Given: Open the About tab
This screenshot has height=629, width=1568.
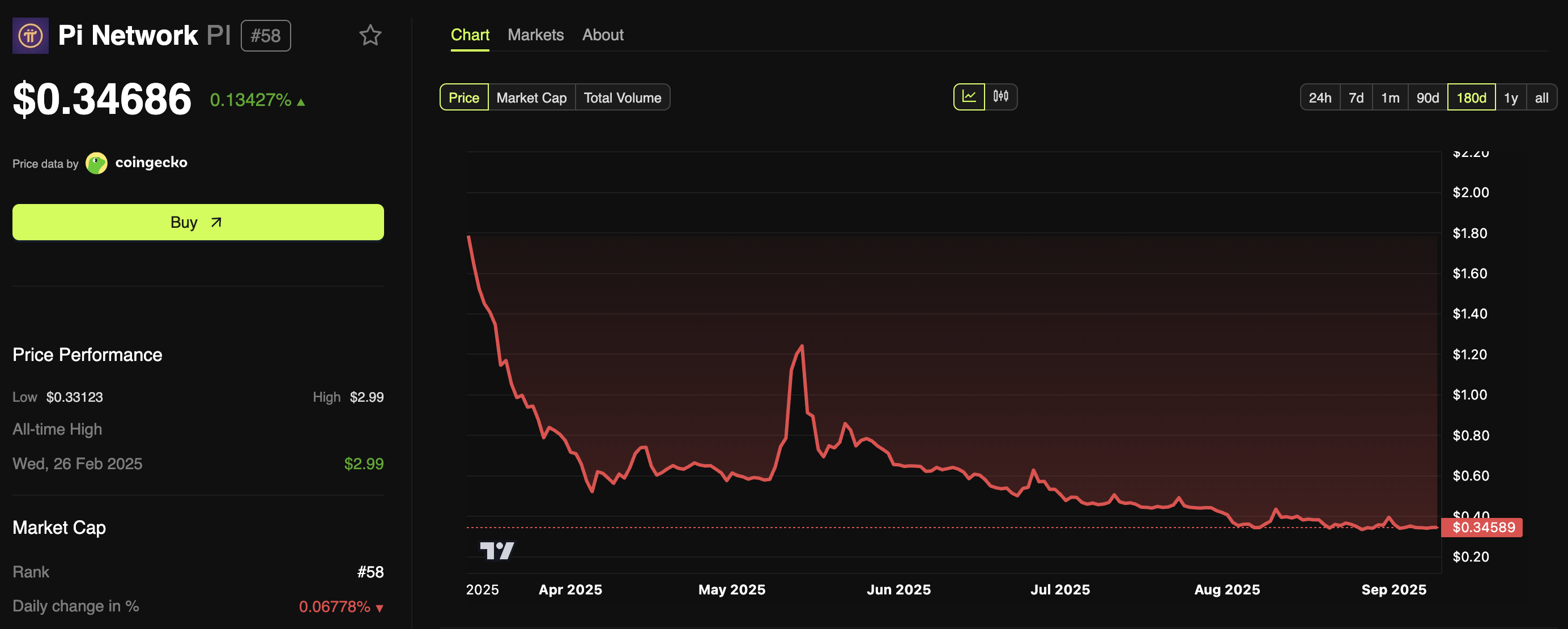Looking at the screenshot, I should point(602,35).
